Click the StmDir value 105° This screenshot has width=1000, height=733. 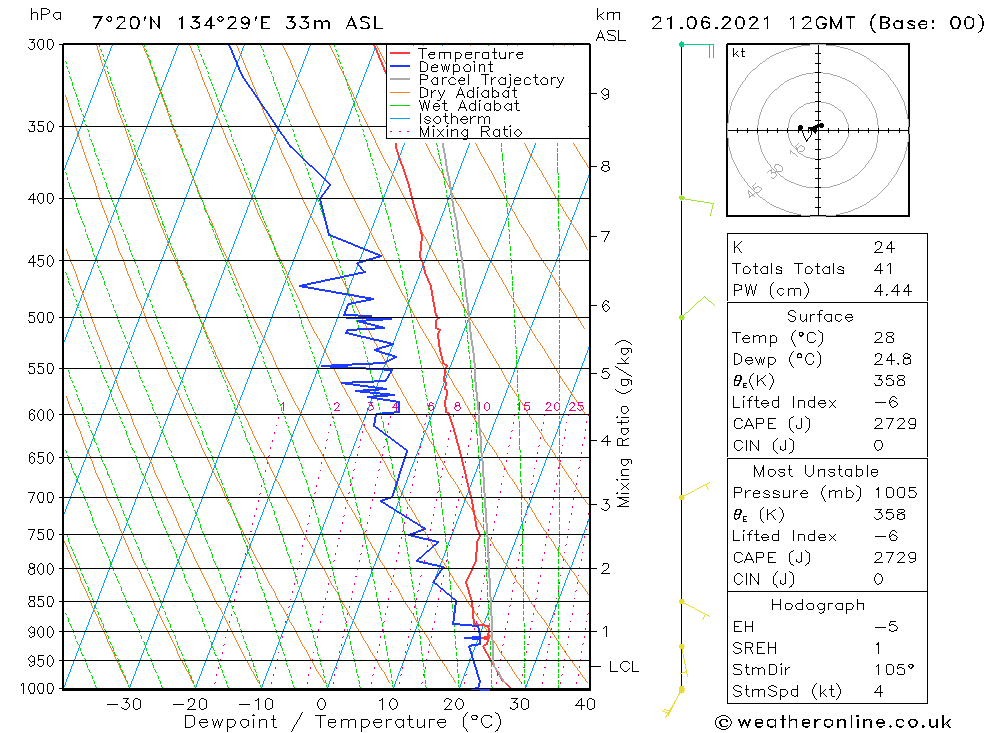tap(895, 670)
